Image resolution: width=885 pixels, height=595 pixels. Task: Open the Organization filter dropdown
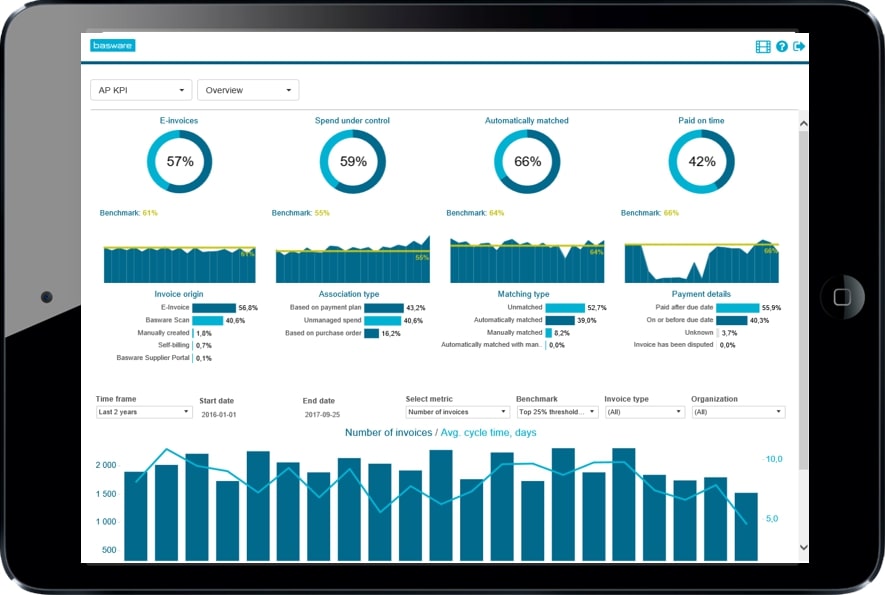click(737, 412)
